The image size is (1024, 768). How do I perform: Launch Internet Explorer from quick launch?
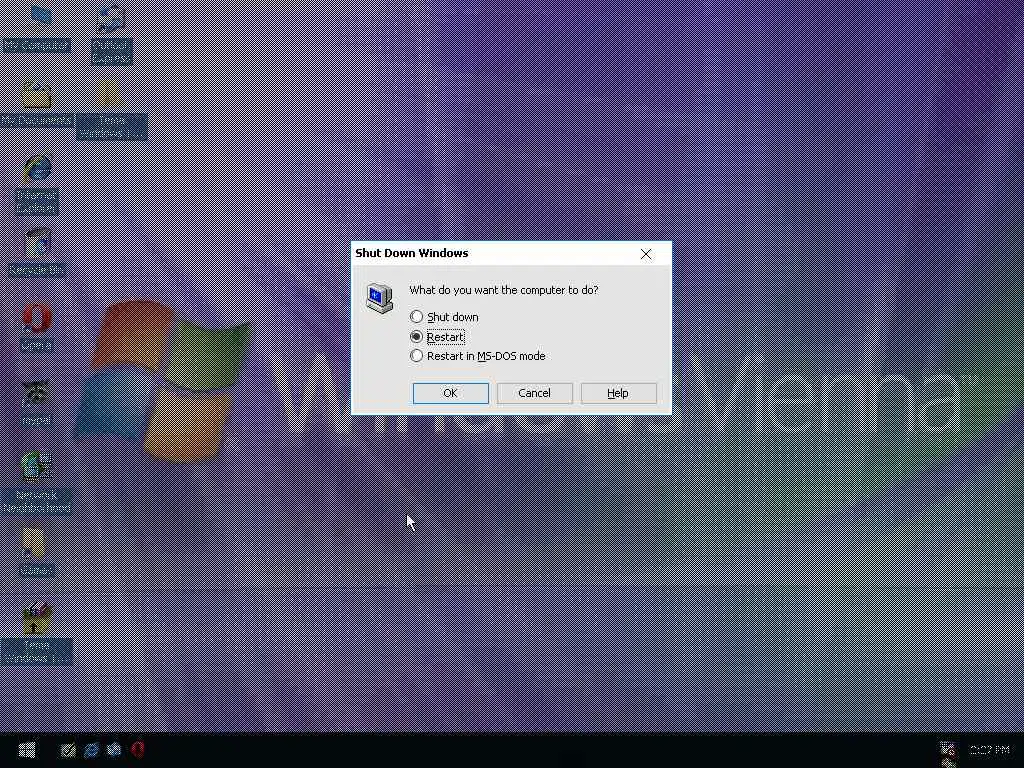pos(91,750)
